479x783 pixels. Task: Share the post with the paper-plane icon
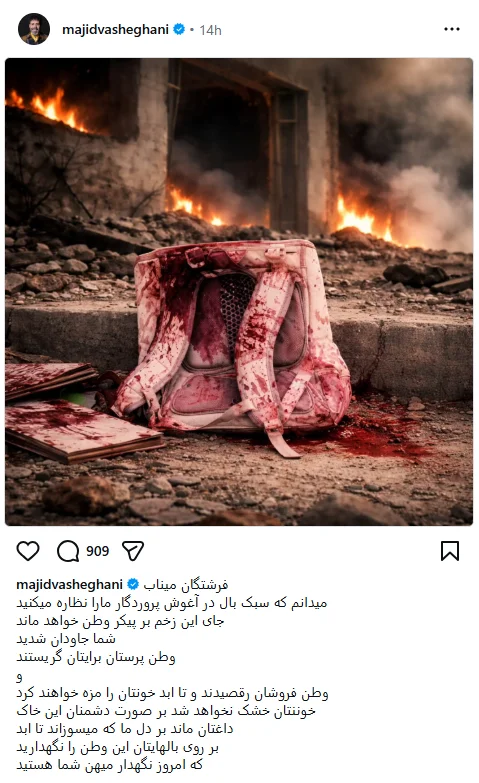[x=133, y=551]
